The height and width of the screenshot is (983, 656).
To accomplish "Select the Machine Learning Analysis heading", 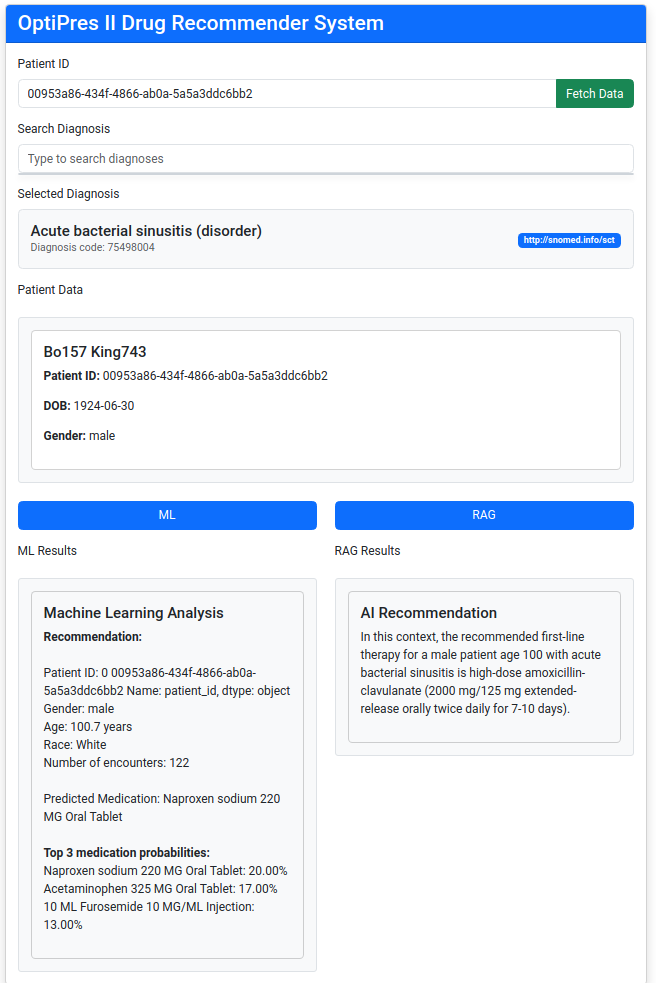I will click(x=134, y=612).
